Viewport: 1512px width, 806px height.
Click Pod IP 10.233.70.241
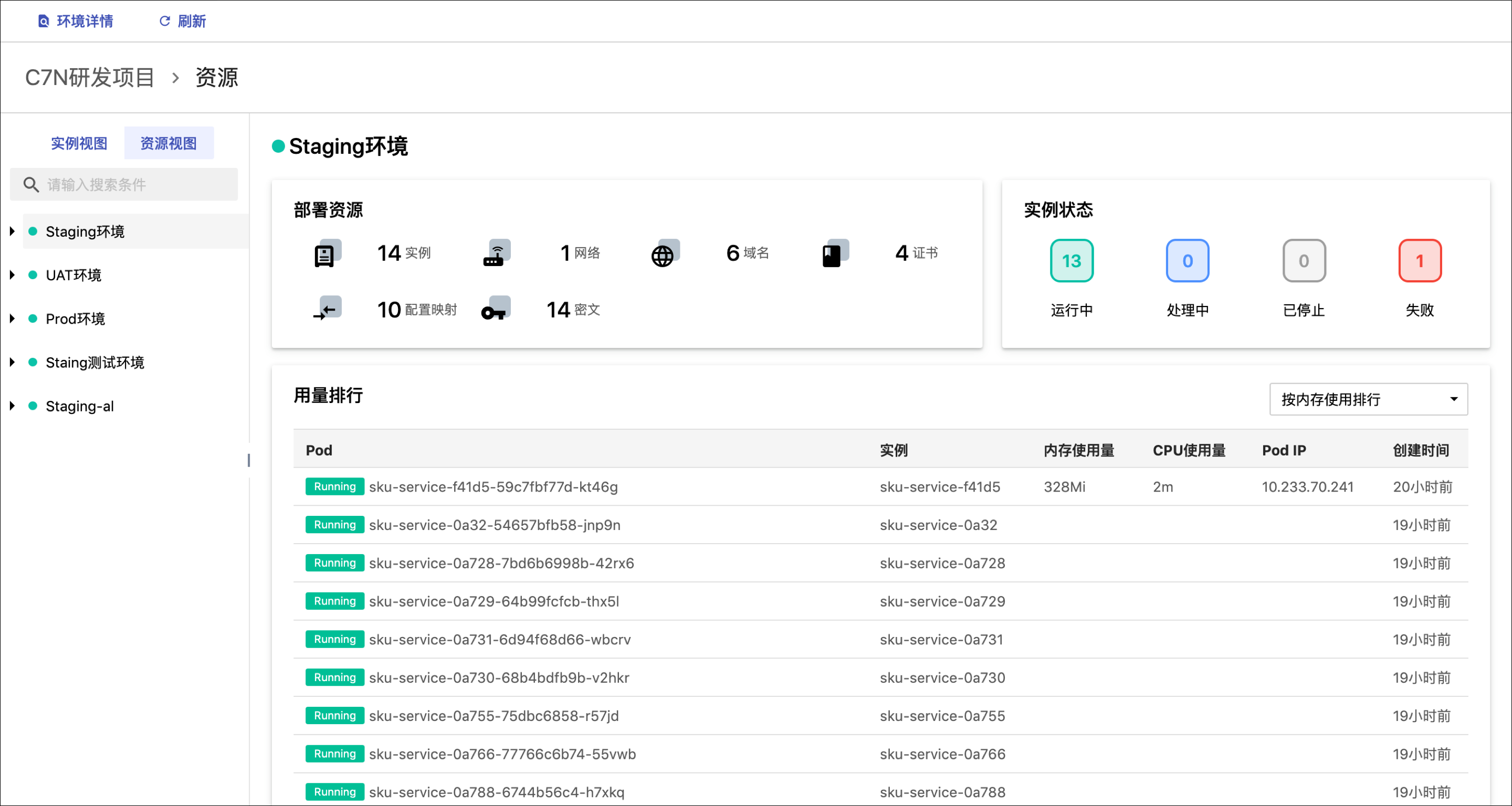1307,487
